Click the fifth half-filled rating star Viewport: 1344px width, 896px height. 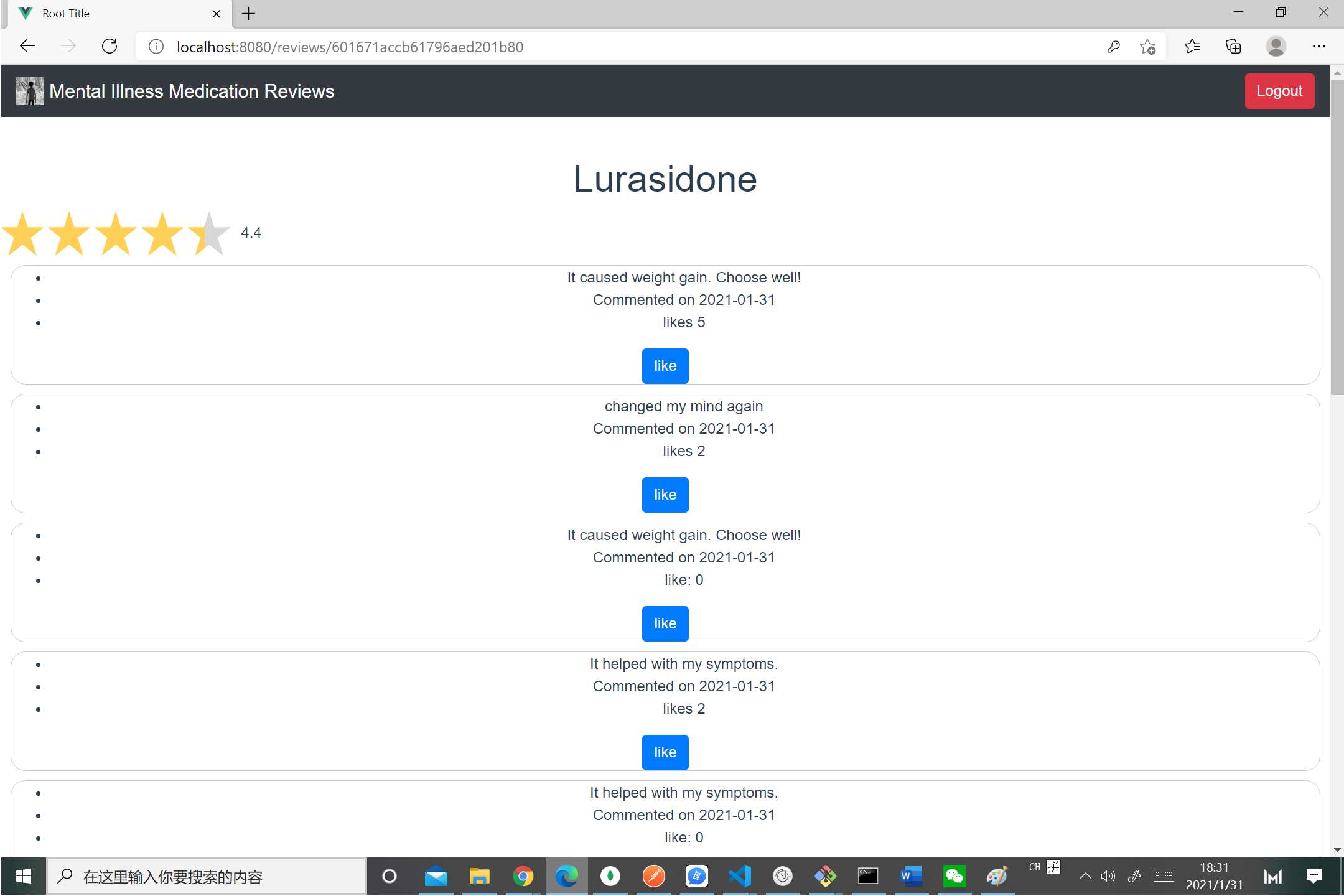pyautogui.click(x=209, y=234)
